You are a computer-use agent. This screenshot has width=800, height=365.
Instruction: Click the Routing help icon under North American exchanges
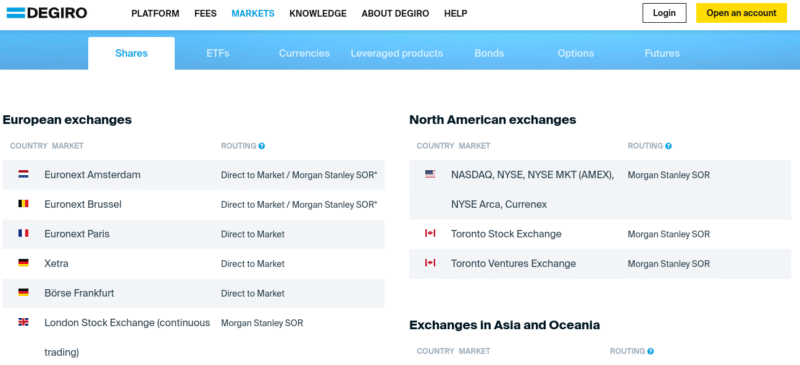668,146
